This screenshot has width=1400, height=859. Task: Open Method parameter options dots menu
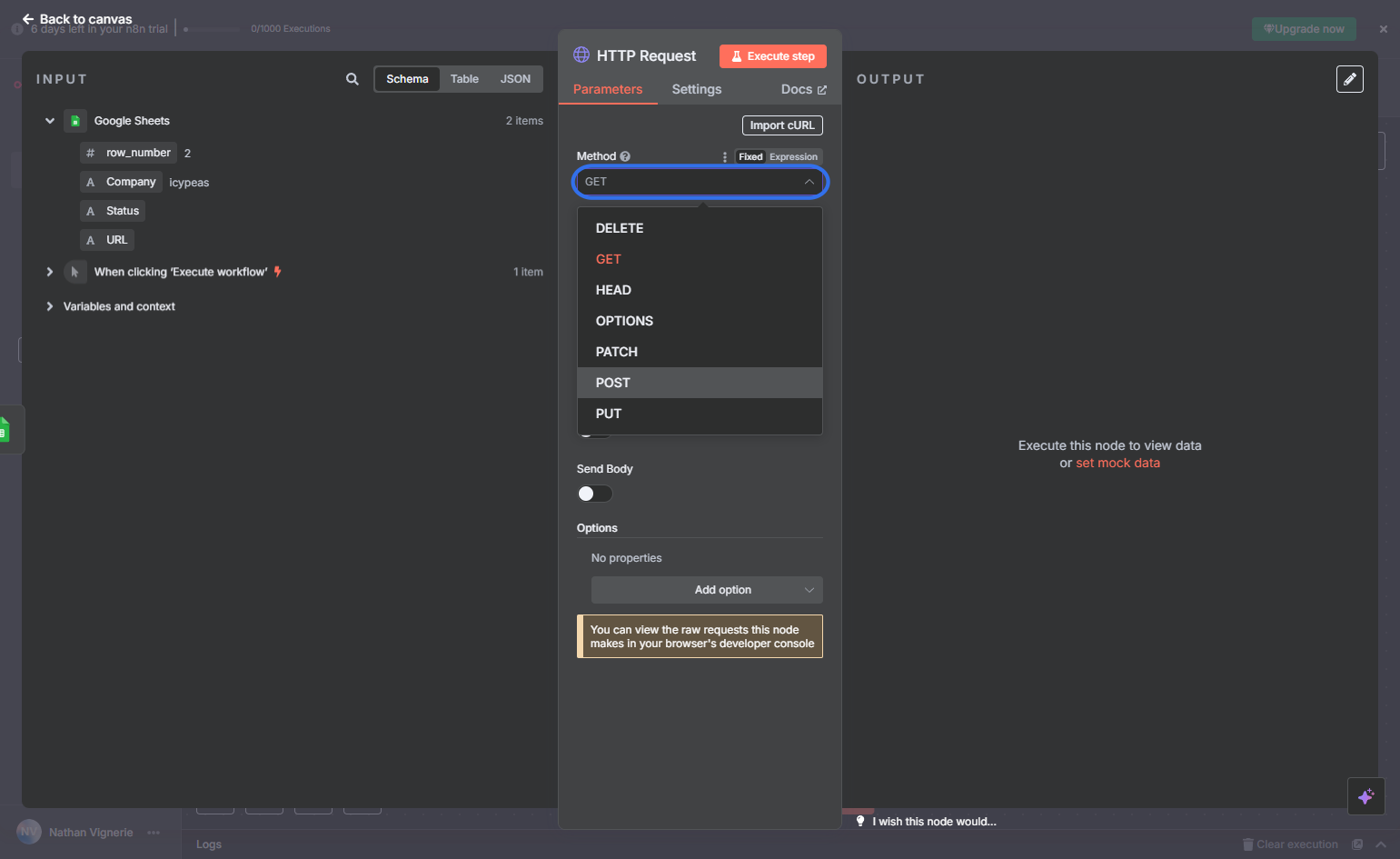click(724, 157)
